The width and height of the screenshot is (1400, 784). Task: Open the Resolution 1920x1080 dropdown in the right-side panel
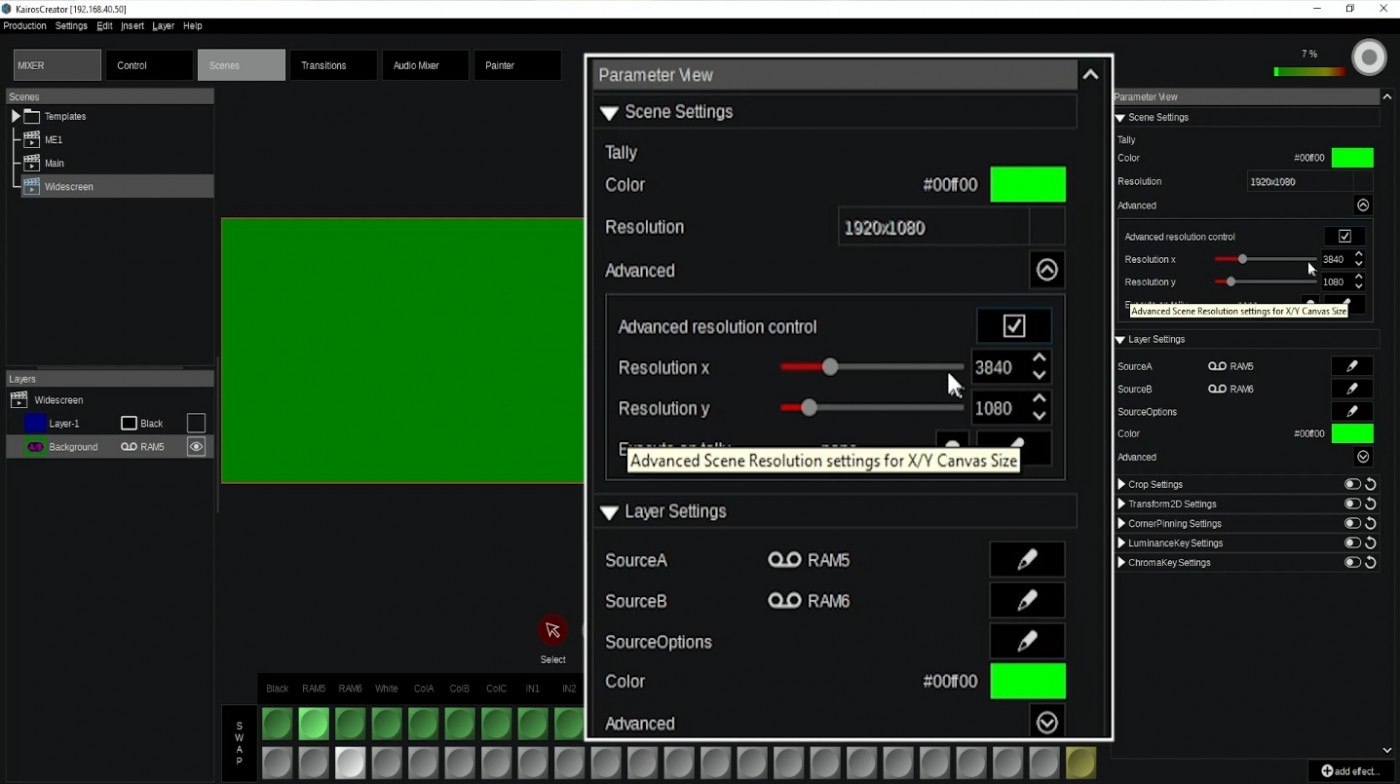click(1310, 182)
